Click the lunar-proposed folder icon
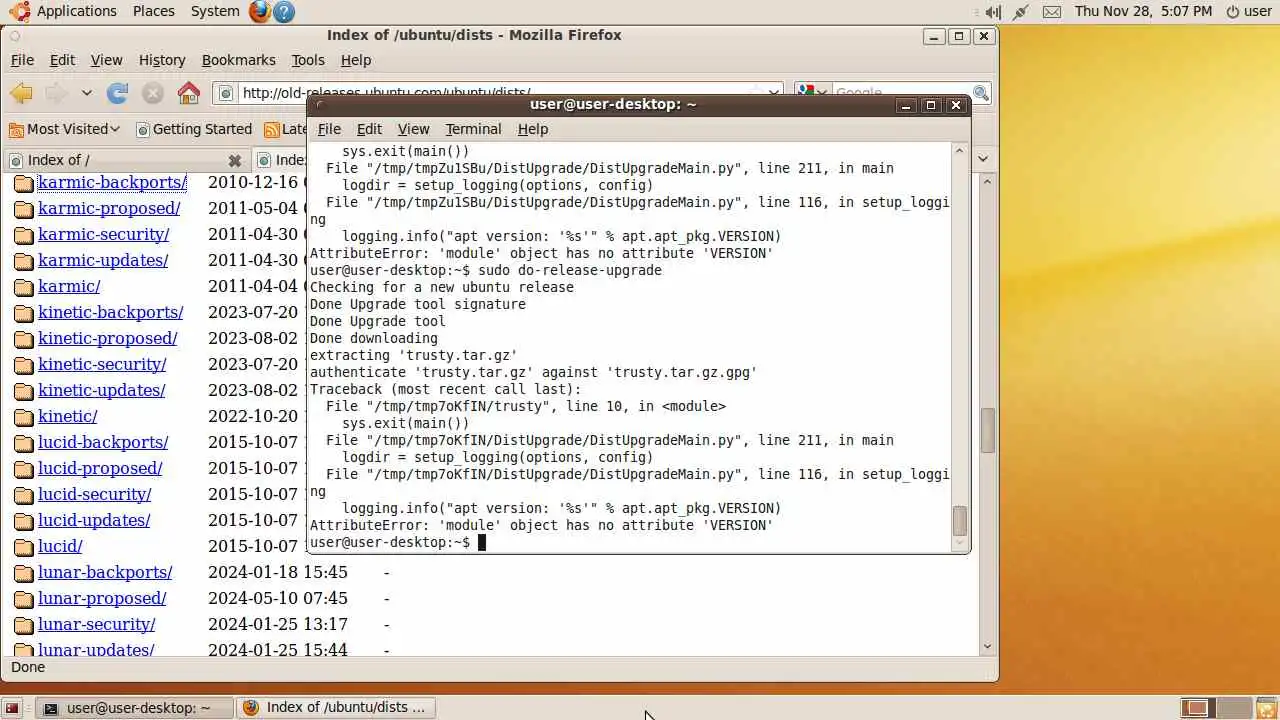The image size is (1280, 720). 23,599
